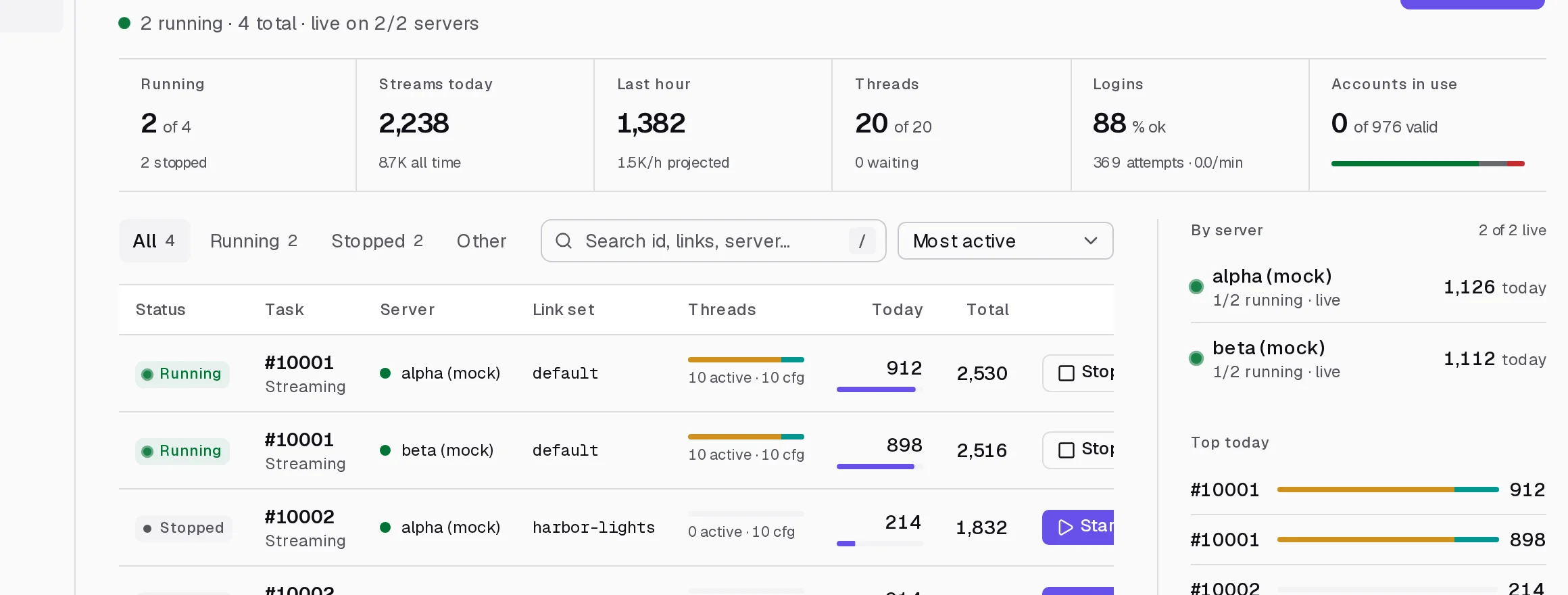Click the Total column header
This screenshot has width=1568, height=595.
click(987, 310)
